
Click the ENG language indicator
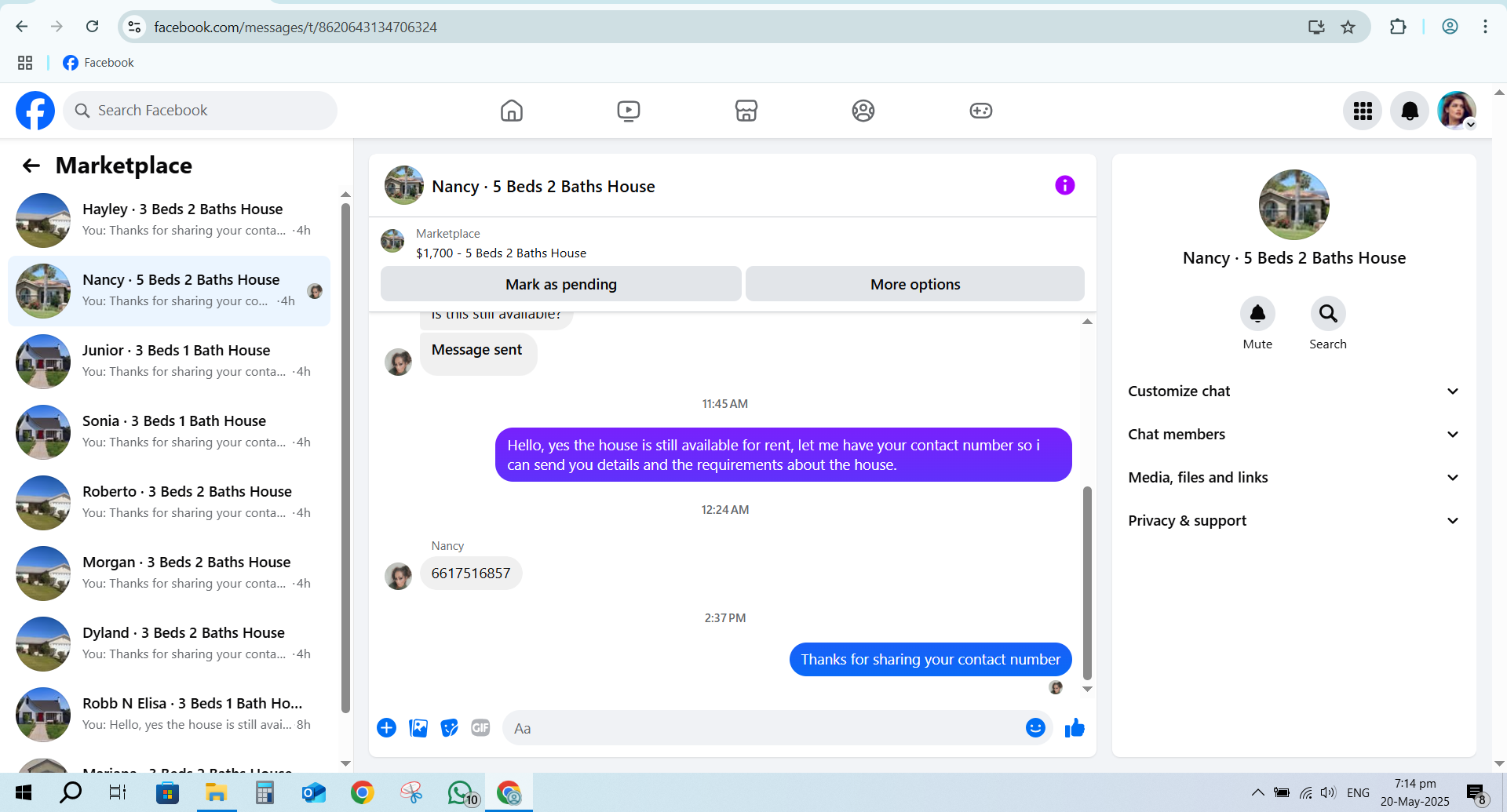click(x=1358, y=792)
